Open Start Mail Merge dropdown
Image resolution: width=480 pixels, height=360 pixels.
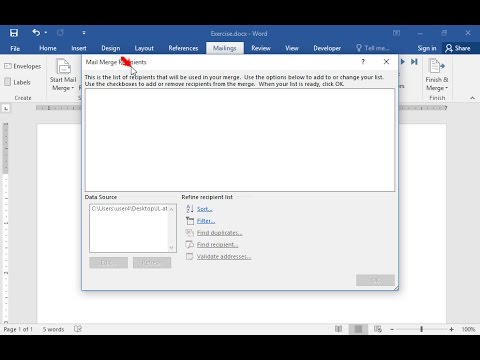pyautogui.click(x=63, y=75)
